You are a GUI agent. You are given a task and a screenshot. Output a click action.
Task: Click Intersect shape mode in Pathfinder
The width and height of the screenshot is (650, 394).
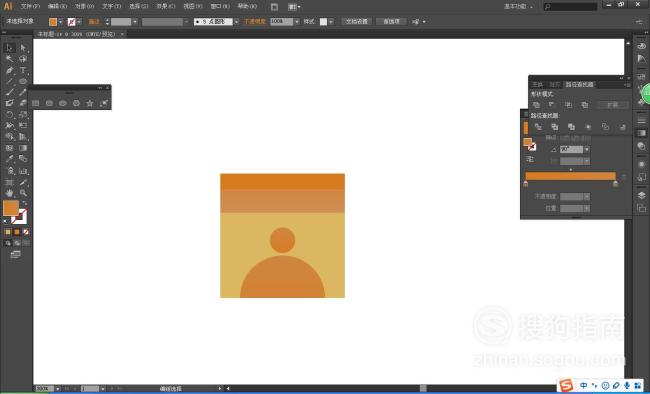[568, 105]
